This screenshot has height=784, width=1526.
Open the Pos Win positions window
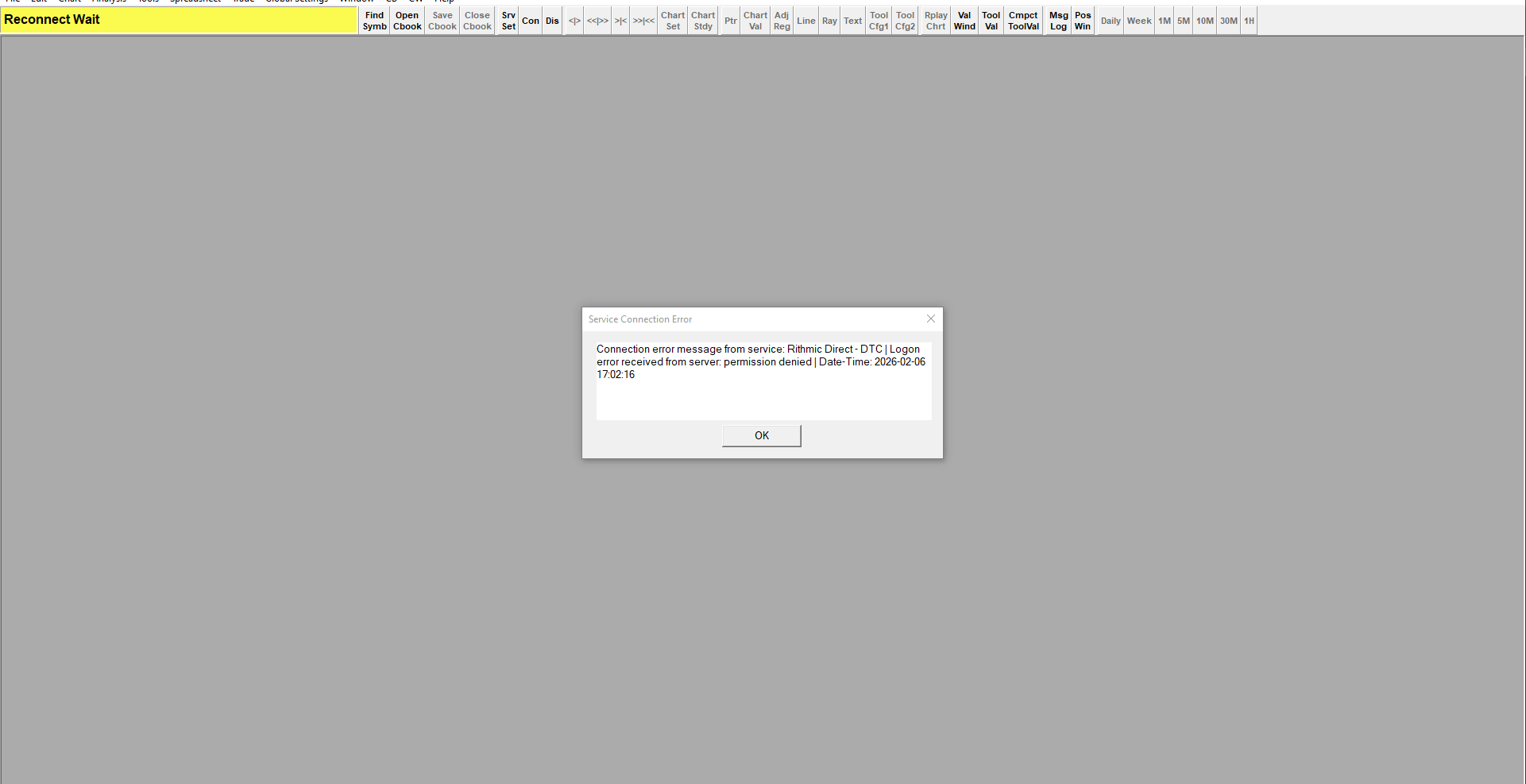(1083, 21)
